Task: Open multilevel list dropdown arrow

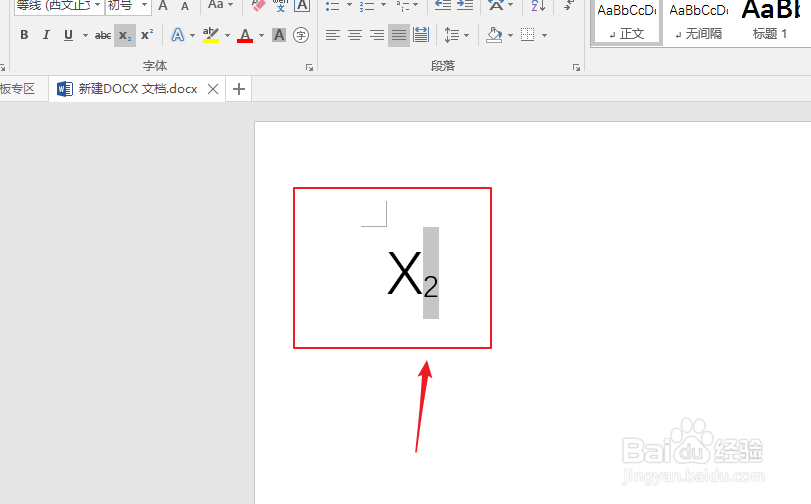Action: click(416, 5)
